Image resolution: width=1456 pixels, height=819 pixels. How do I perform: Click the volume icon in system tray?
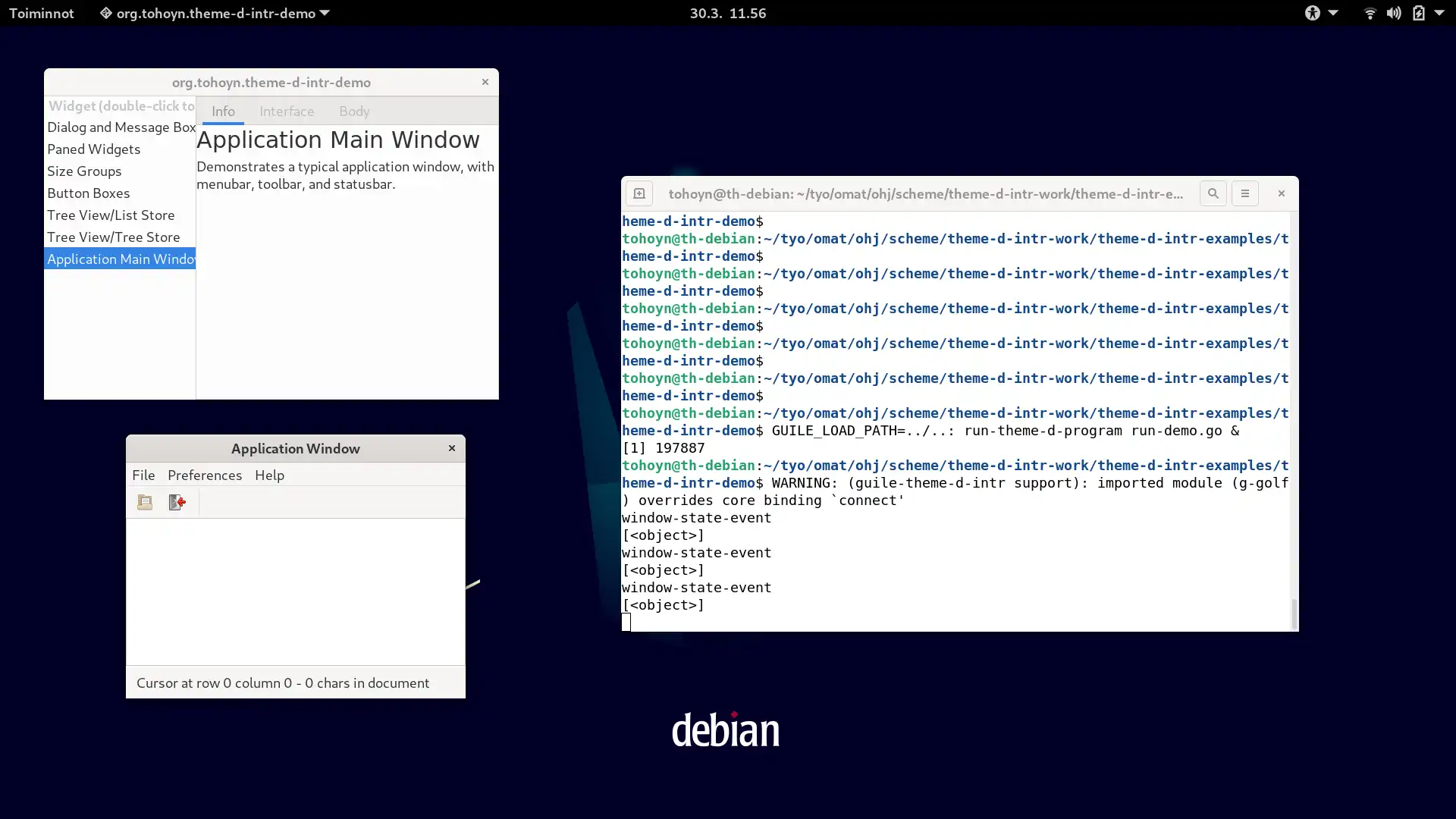[x=1393, y=13]
